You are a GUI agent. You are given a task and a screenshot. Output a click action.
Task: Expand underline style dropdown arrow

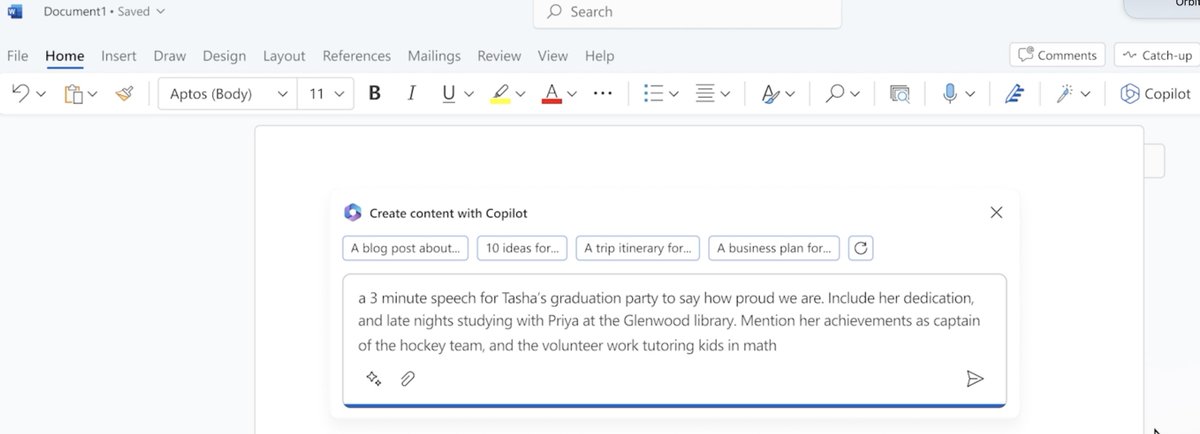coord(468,94)
